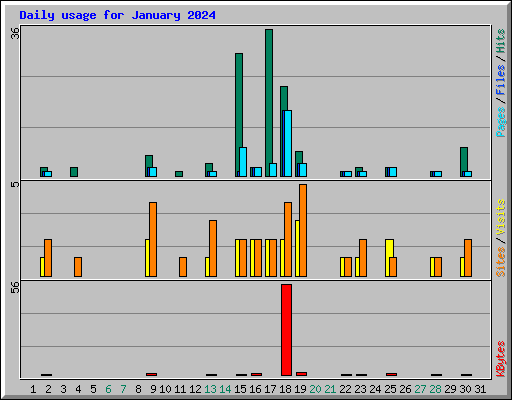Image resolution: width=512 pixels, height=400 pixels.
Task: Click the green Hits bar for day 4
Action: click(x=74, y=172)
